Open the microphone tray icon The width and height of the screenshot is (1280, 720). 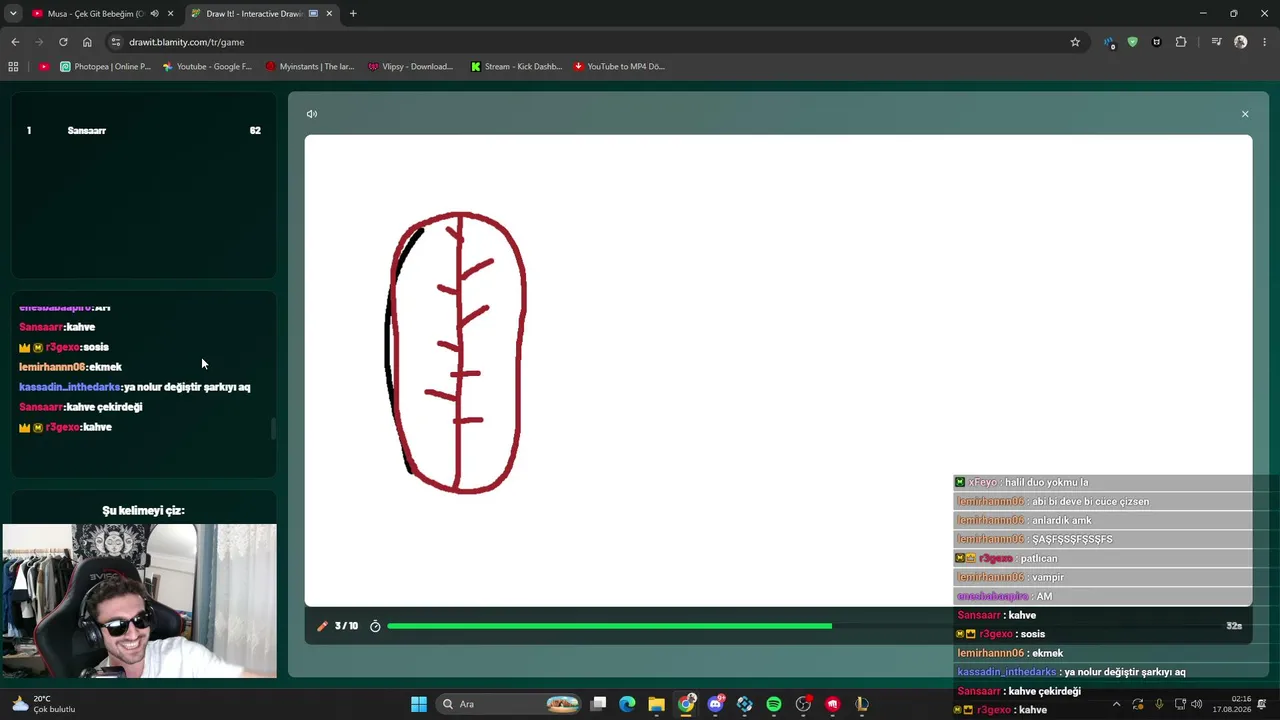coord(1159,704)
